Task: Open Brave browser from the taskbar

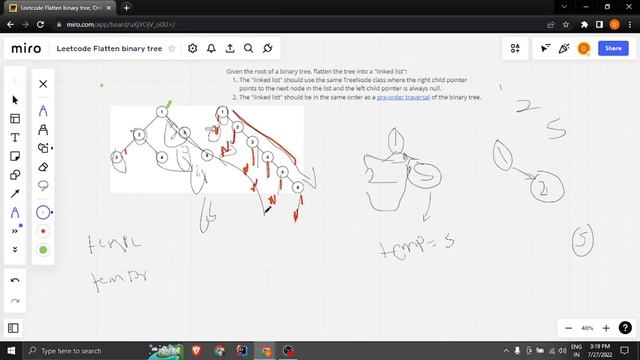Action: coord(196,351)
